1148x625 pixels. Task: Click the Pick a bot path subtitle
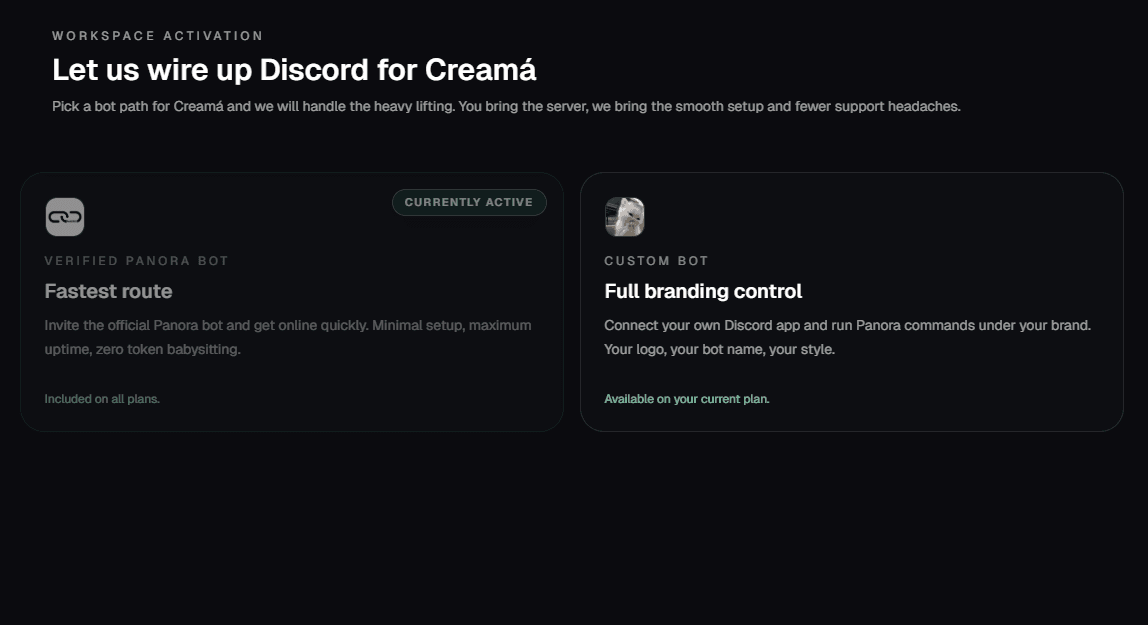click(506, 106)
